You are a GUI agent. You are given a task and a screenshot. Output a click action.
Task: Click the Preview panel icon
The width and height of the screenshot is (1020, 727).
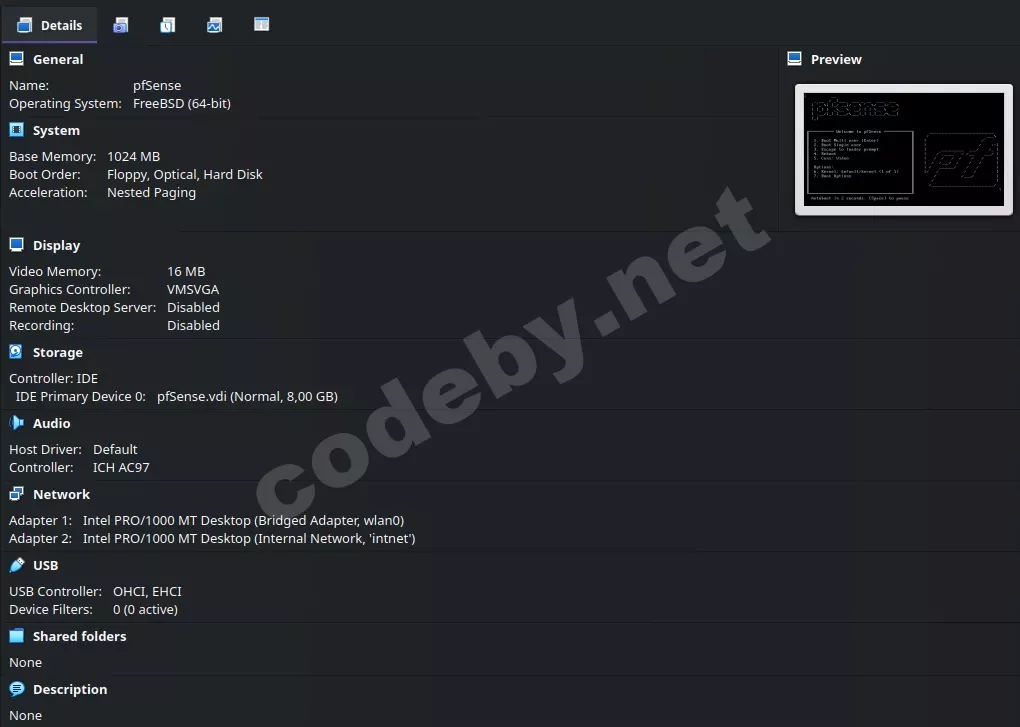(796, 58)
